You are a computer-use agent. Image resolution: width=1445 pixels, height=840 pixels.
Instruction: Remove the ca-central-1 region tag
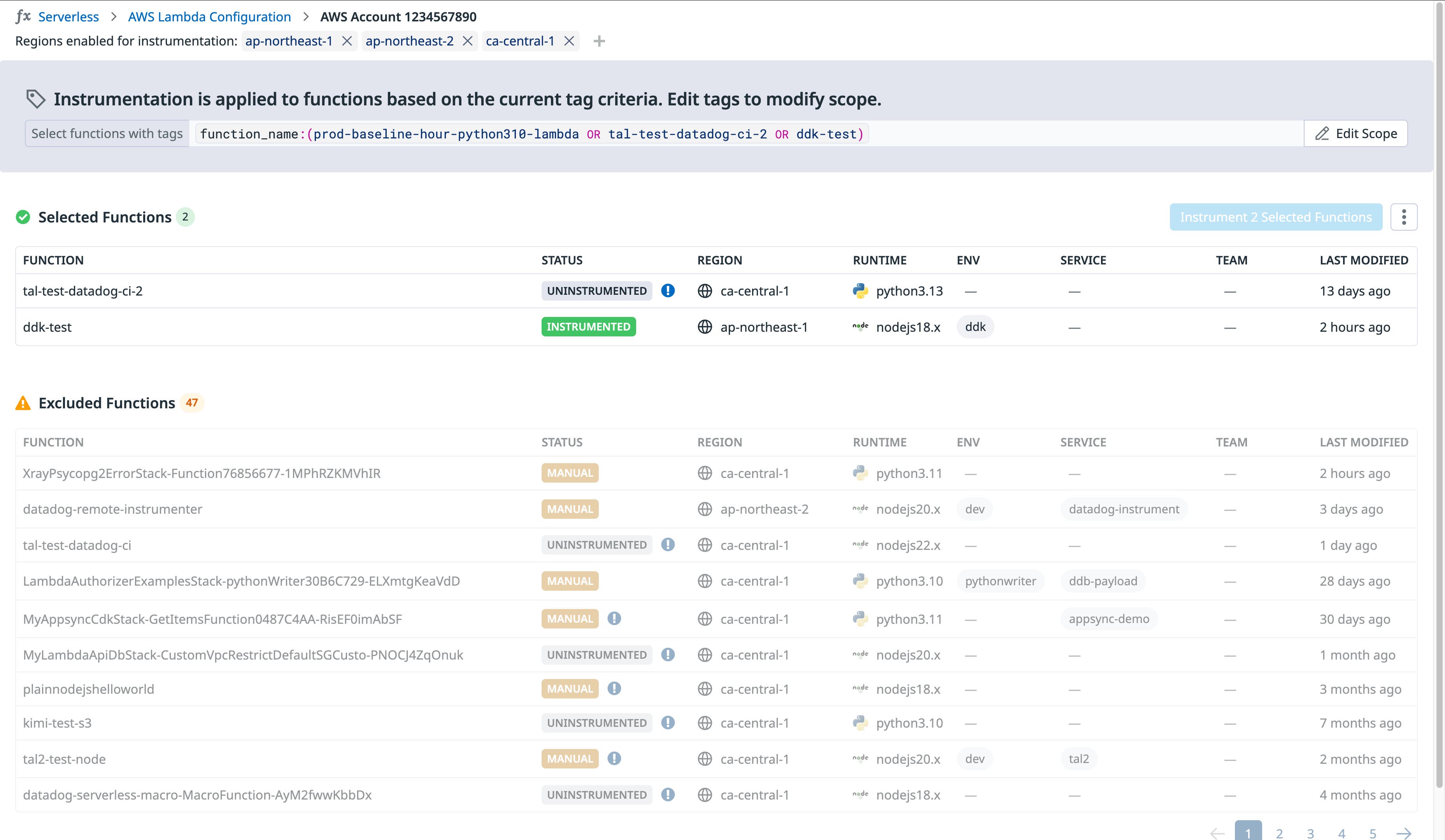point(569,41)
